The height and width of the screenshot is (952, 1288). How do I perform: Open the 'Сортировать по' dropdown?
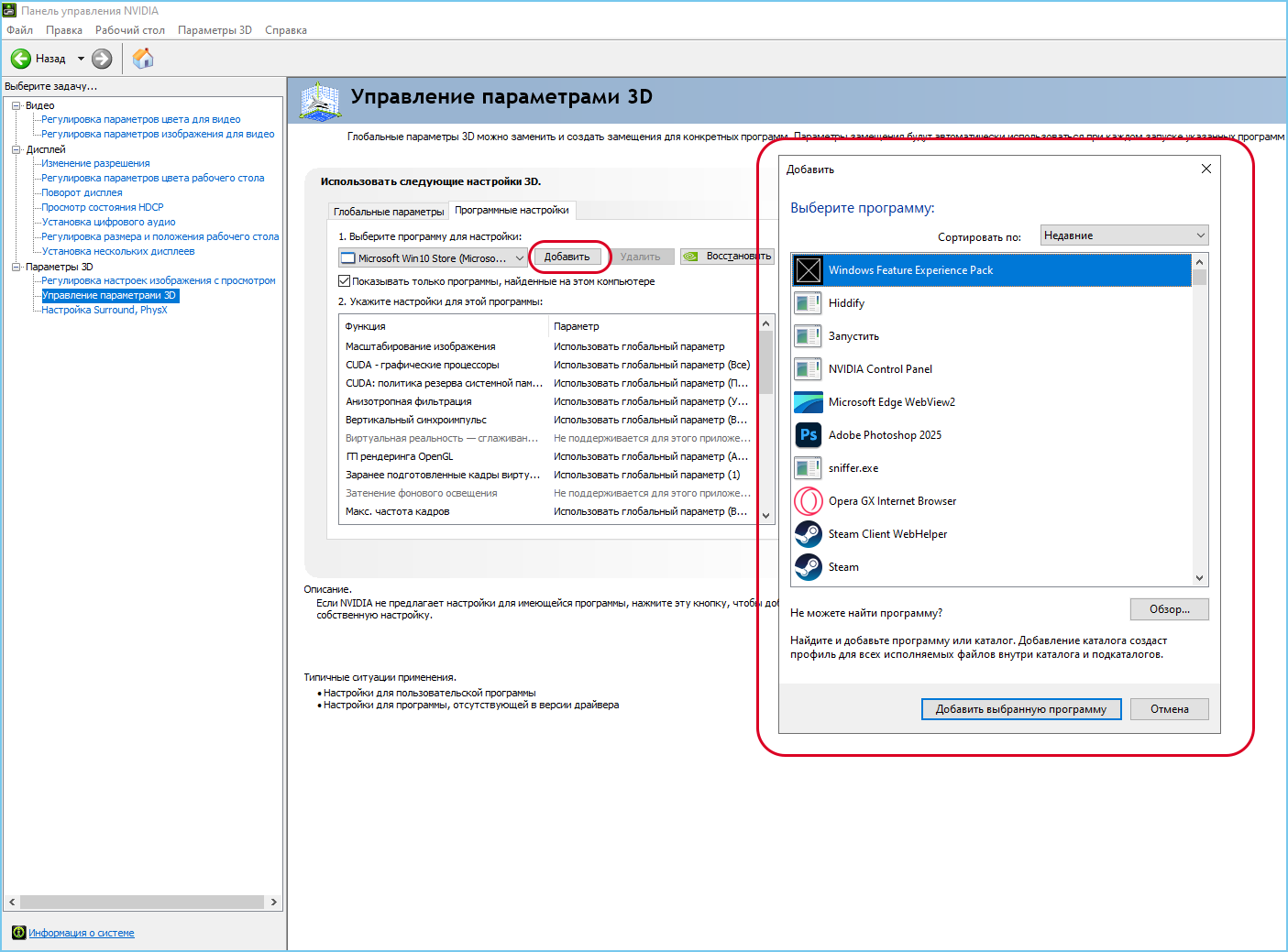[x=1124, y=235]
